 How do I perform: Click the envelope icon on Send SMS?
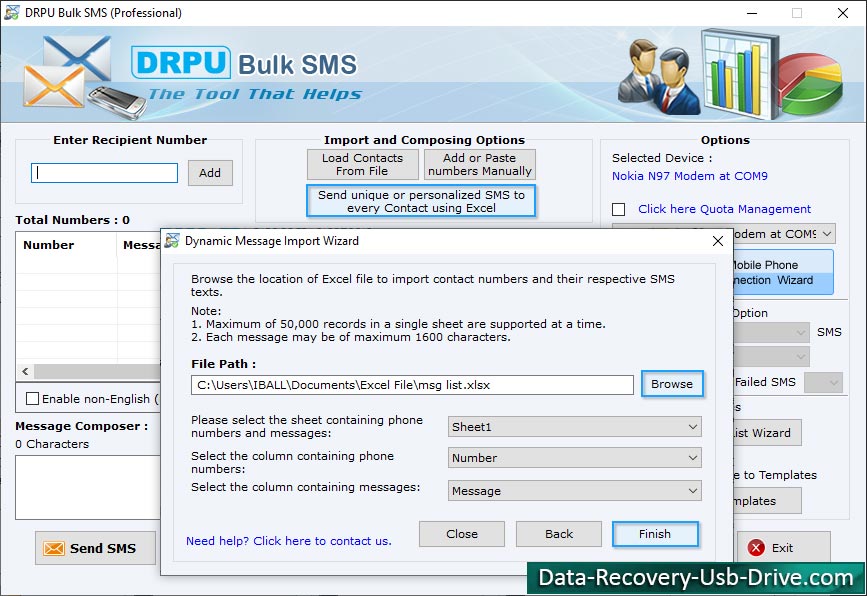[54, 548]
